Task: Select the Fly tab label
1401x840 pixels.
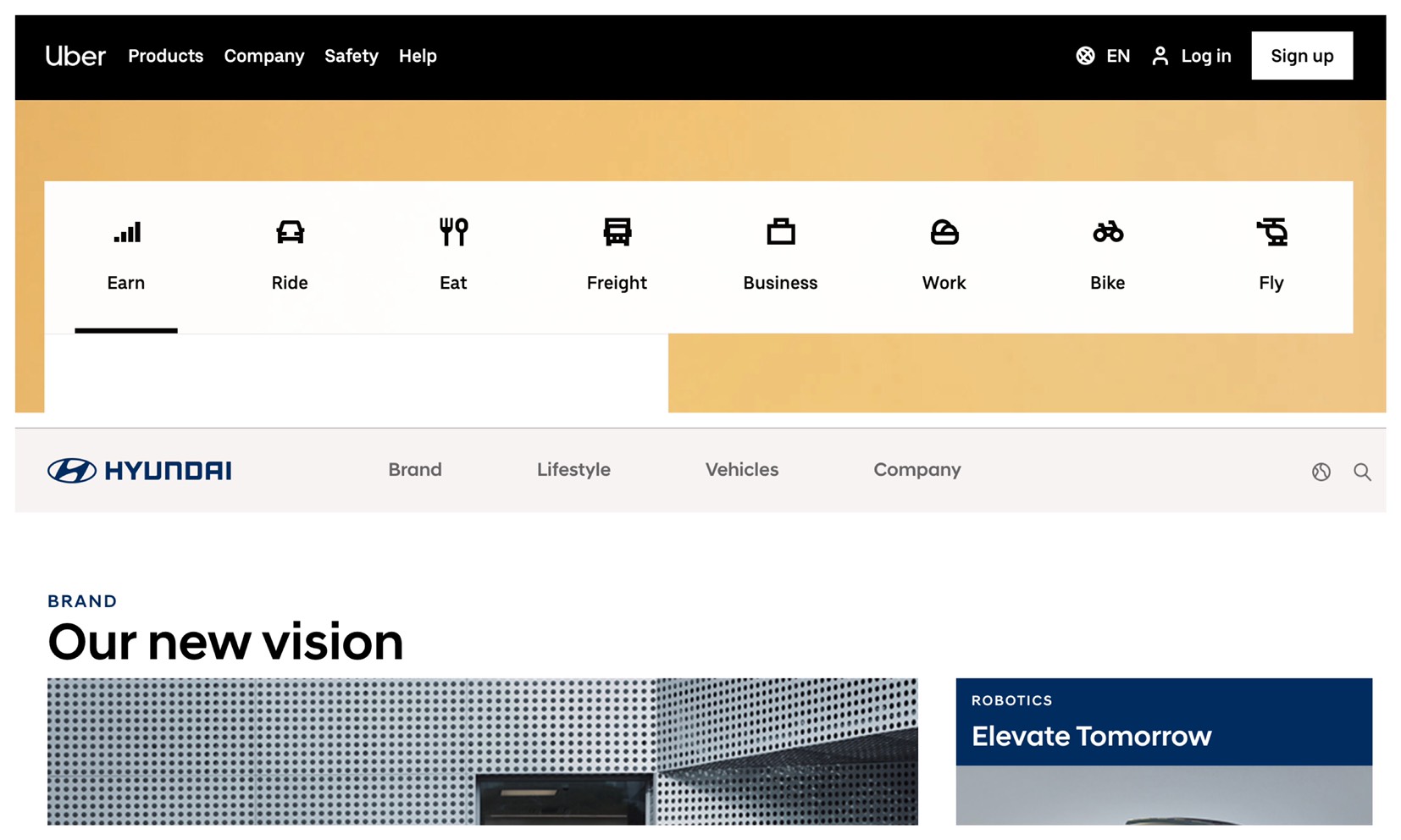Action: click(x=1271, y=283)
